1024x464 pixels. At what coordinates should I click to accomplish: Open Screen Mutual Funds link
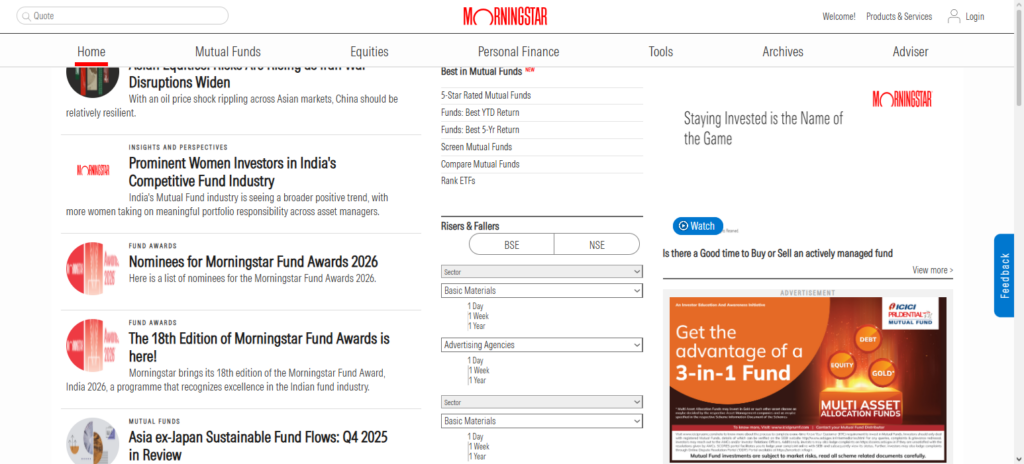point(476,147)
